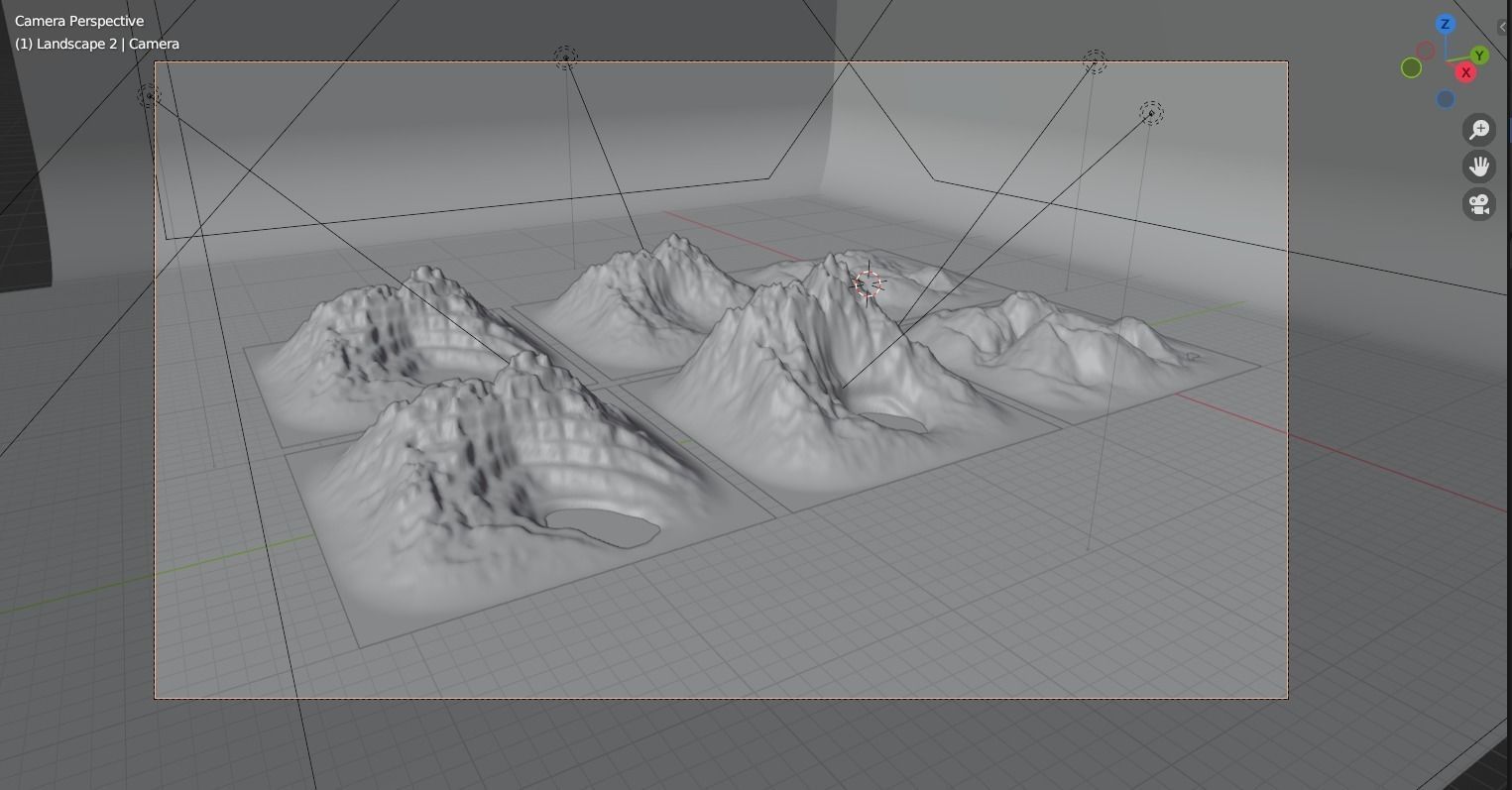Select the rightmost light above the scene
The height and width of the screenshot is (790, 1512).
1150,112
